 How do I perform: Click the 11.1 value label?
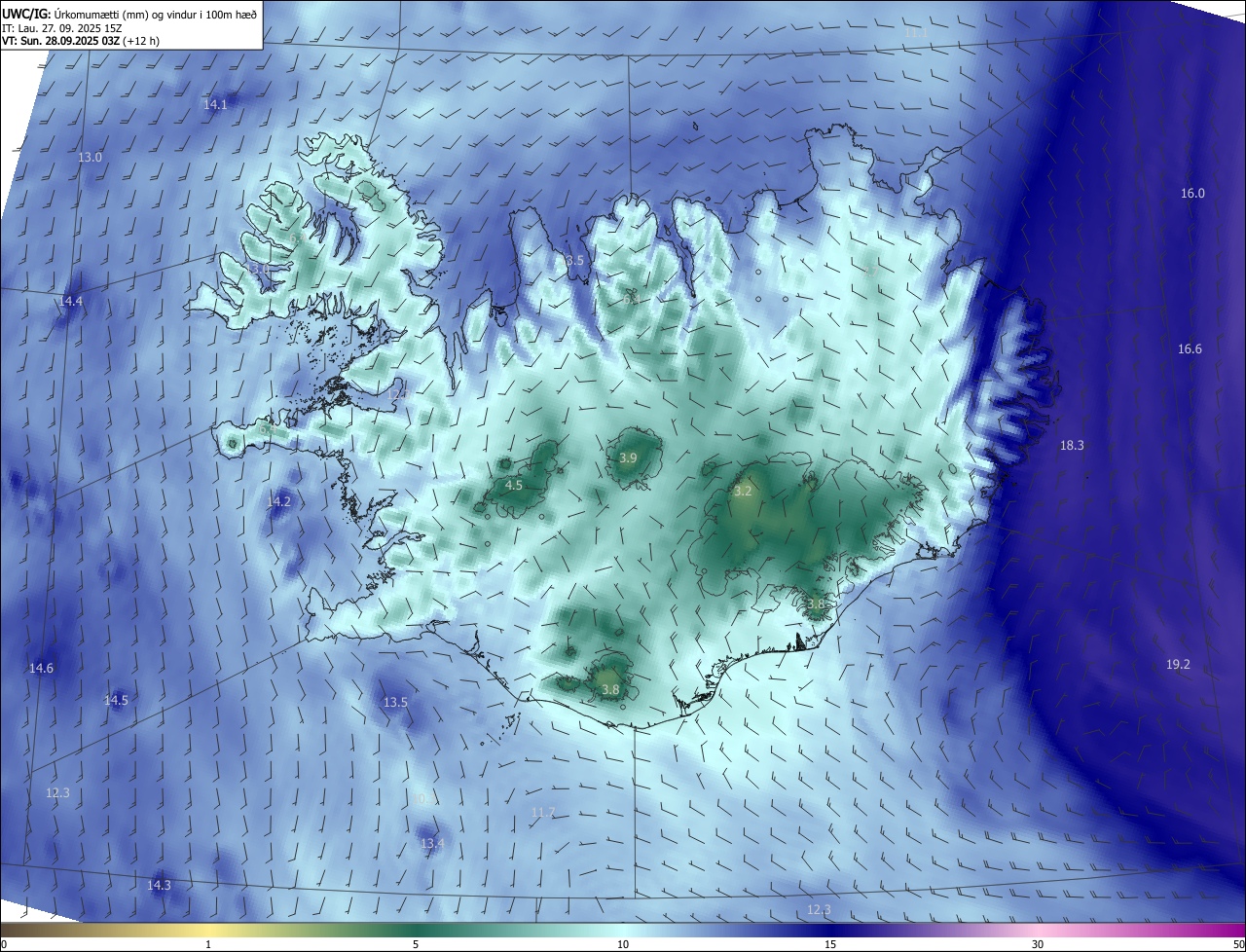(x=916, y=32)
